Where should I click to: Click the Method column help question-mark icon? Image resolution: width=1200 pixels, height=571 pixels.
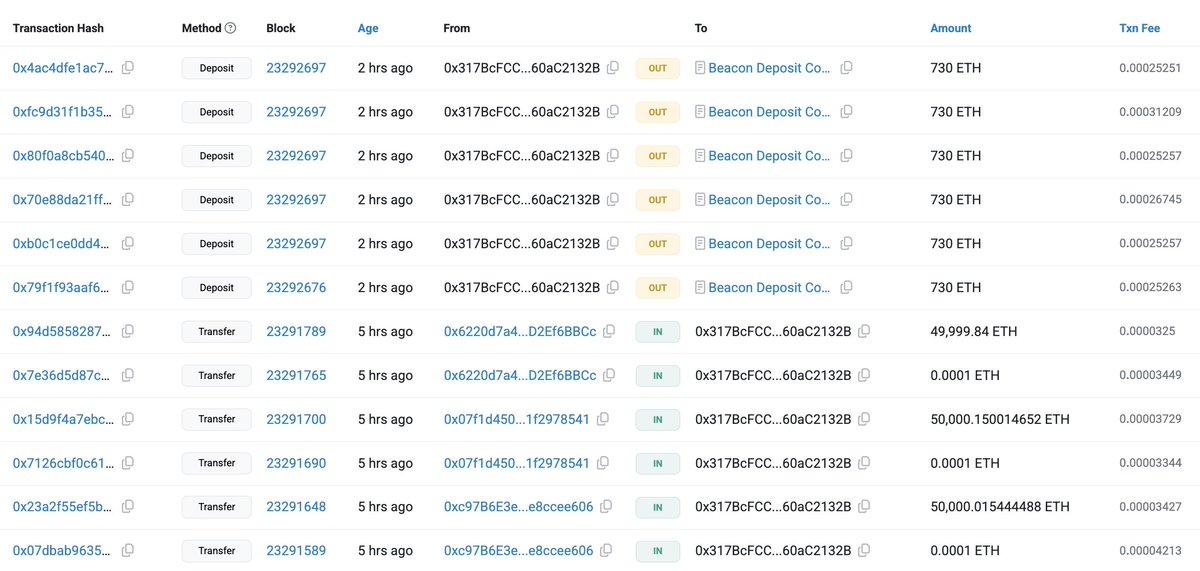click(231, 28)
